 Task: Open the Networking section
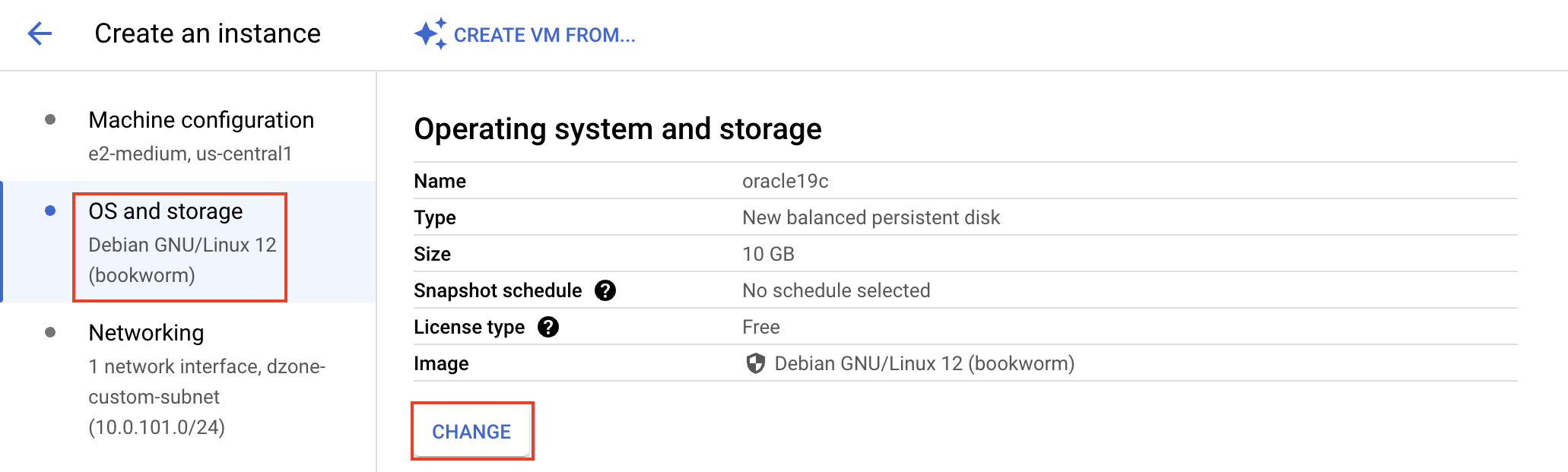146,333
